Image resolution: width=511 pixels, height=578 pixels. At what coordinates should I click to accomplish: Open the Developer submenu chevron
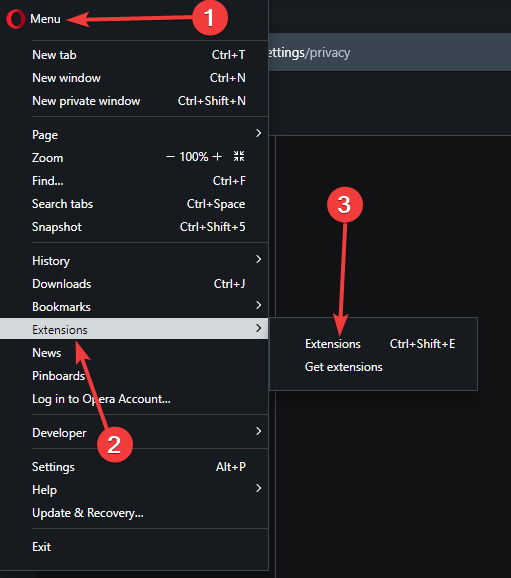coord(258,431)
